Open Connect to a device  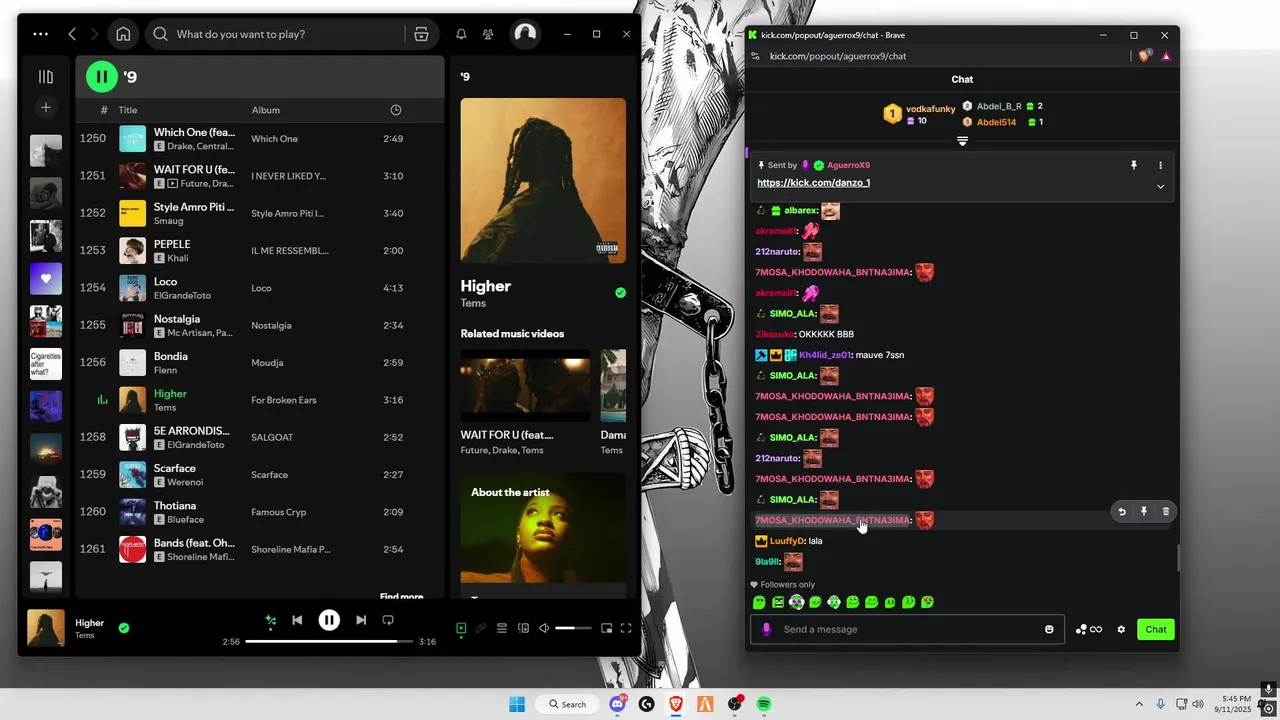[523, 628]
